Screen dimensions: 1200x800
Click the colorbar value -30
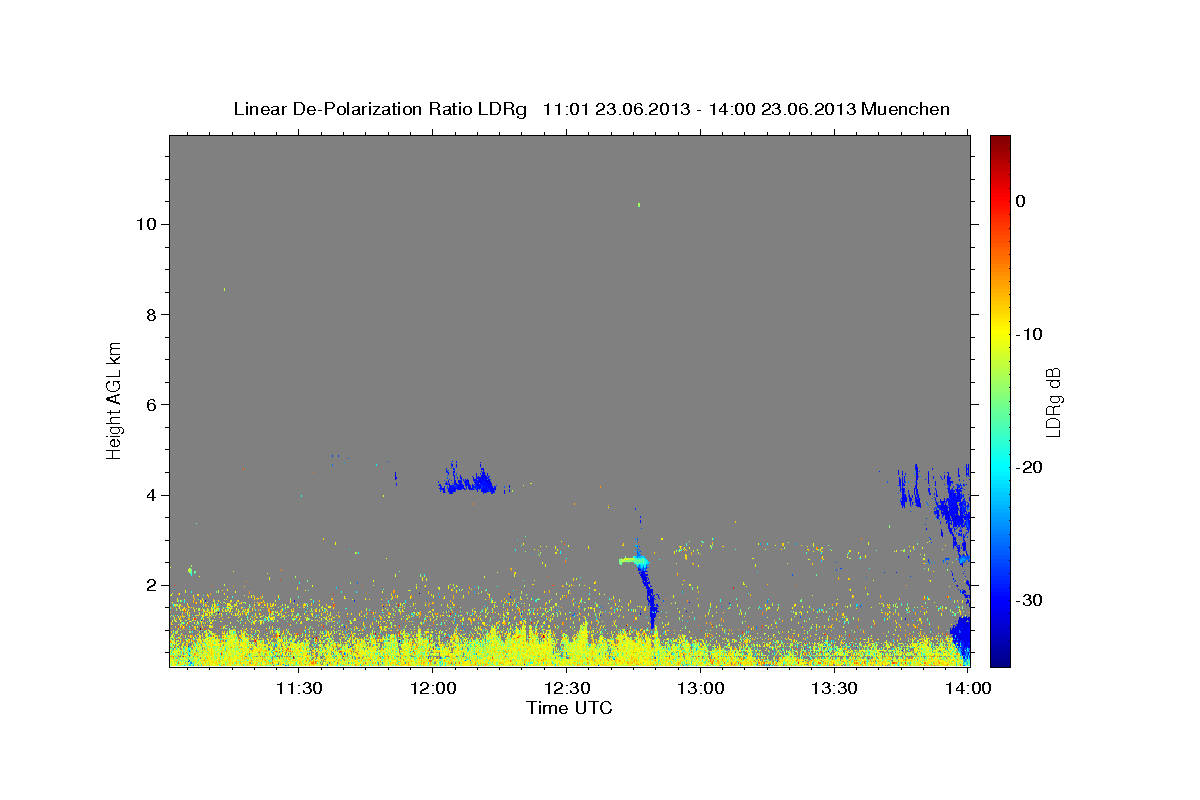coord(1031,600)
